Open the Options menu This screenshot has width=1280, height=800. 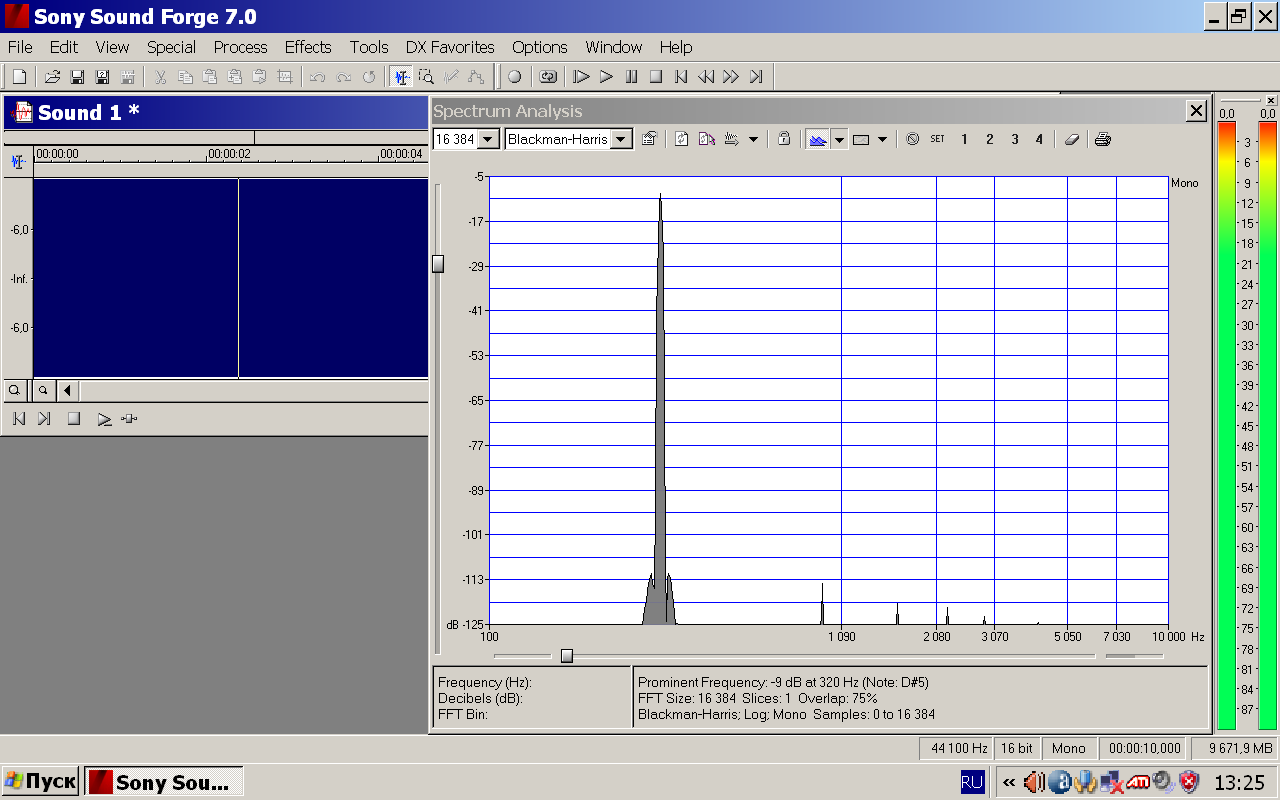coord(540,47)
